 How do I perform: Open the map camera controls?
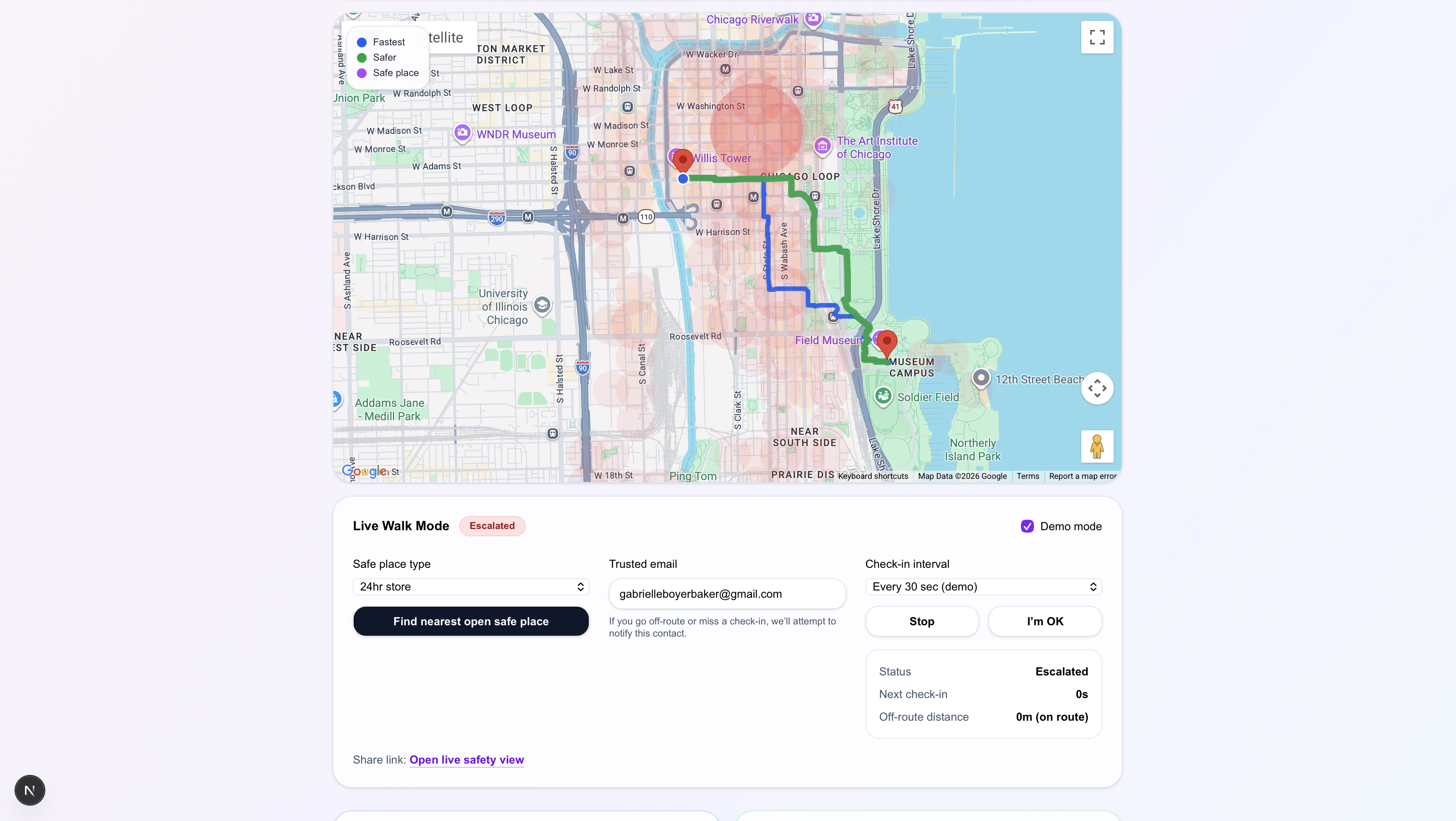pos(1097,388)
